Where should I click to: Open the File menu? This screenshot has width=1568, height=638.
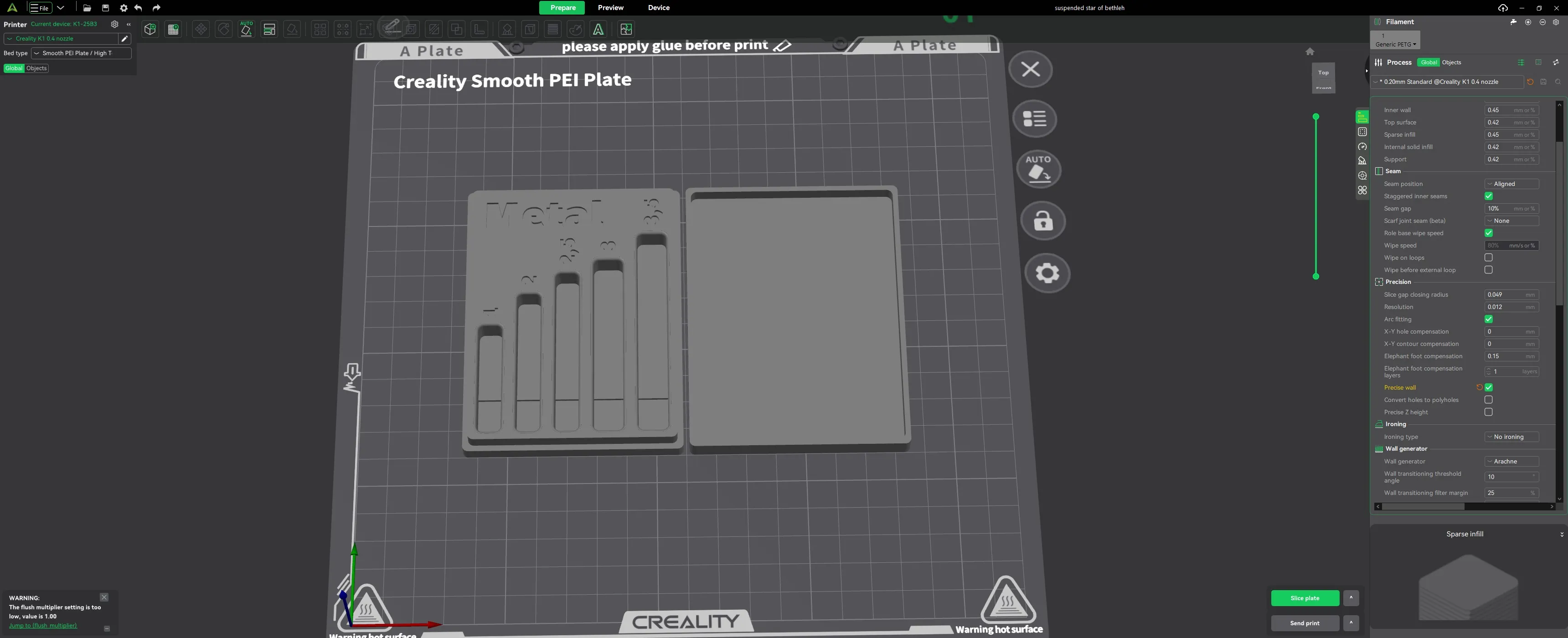(40, 8)
